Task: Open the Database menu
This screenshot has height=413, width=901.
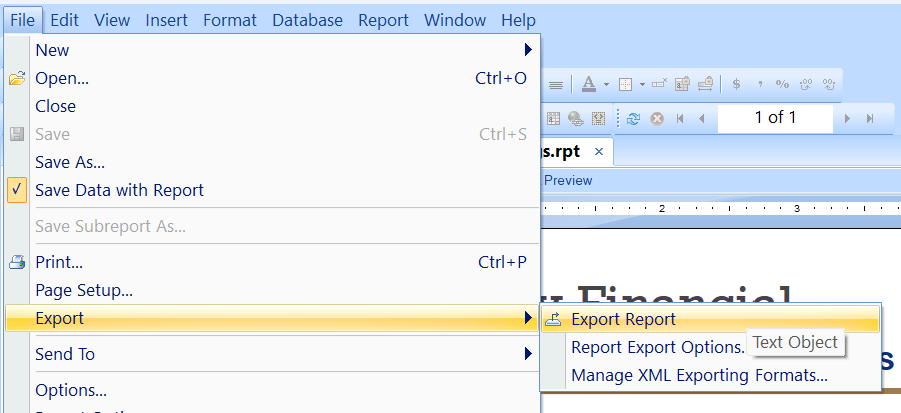Action: point(307,20)
